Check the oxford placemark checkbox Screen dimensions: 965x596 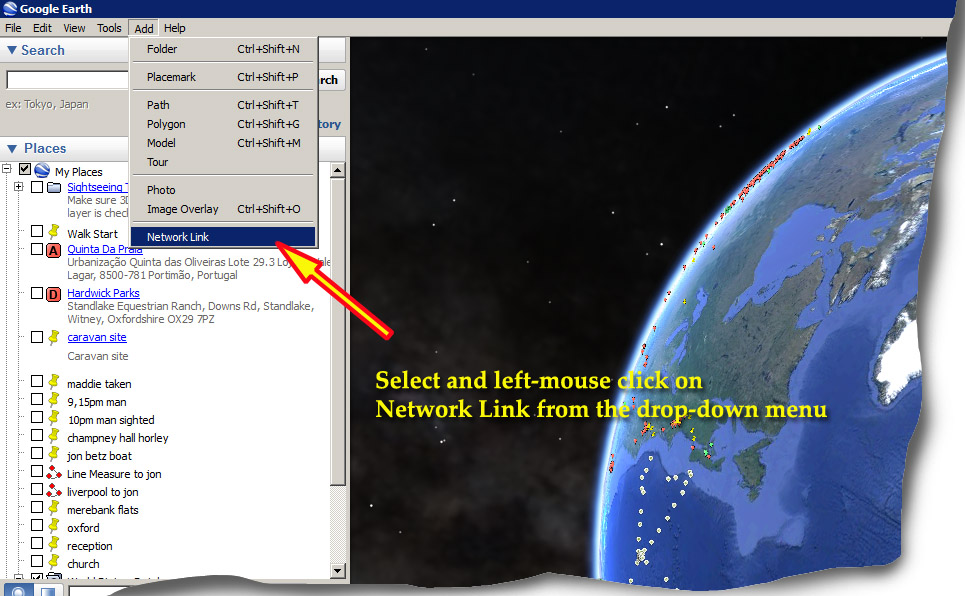(37, 525)
